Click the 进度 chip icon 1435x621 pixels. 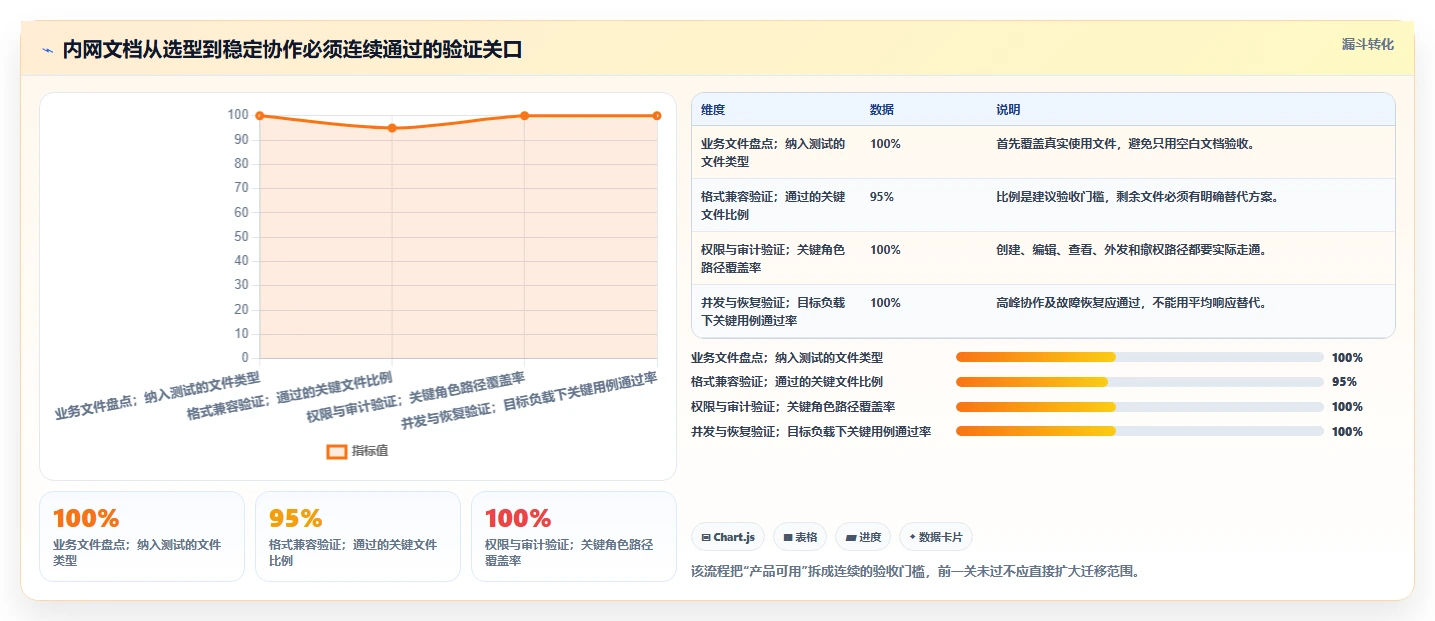coord(851,537)
